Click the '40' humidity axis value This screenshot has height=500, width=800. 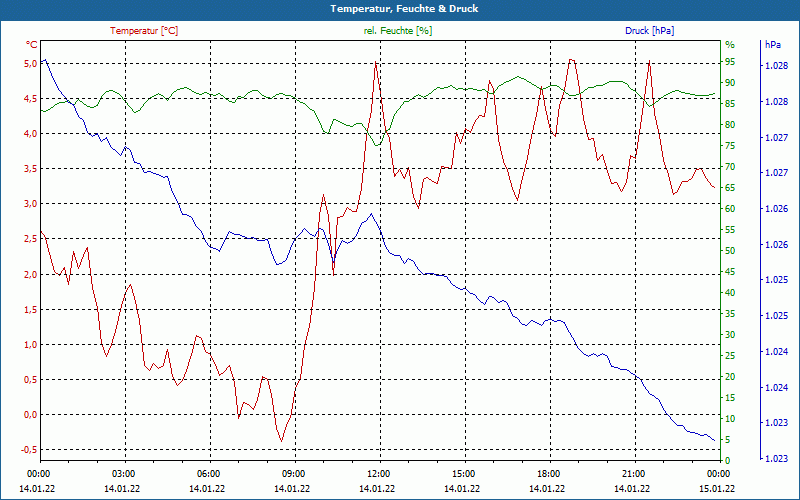point(730,293)
